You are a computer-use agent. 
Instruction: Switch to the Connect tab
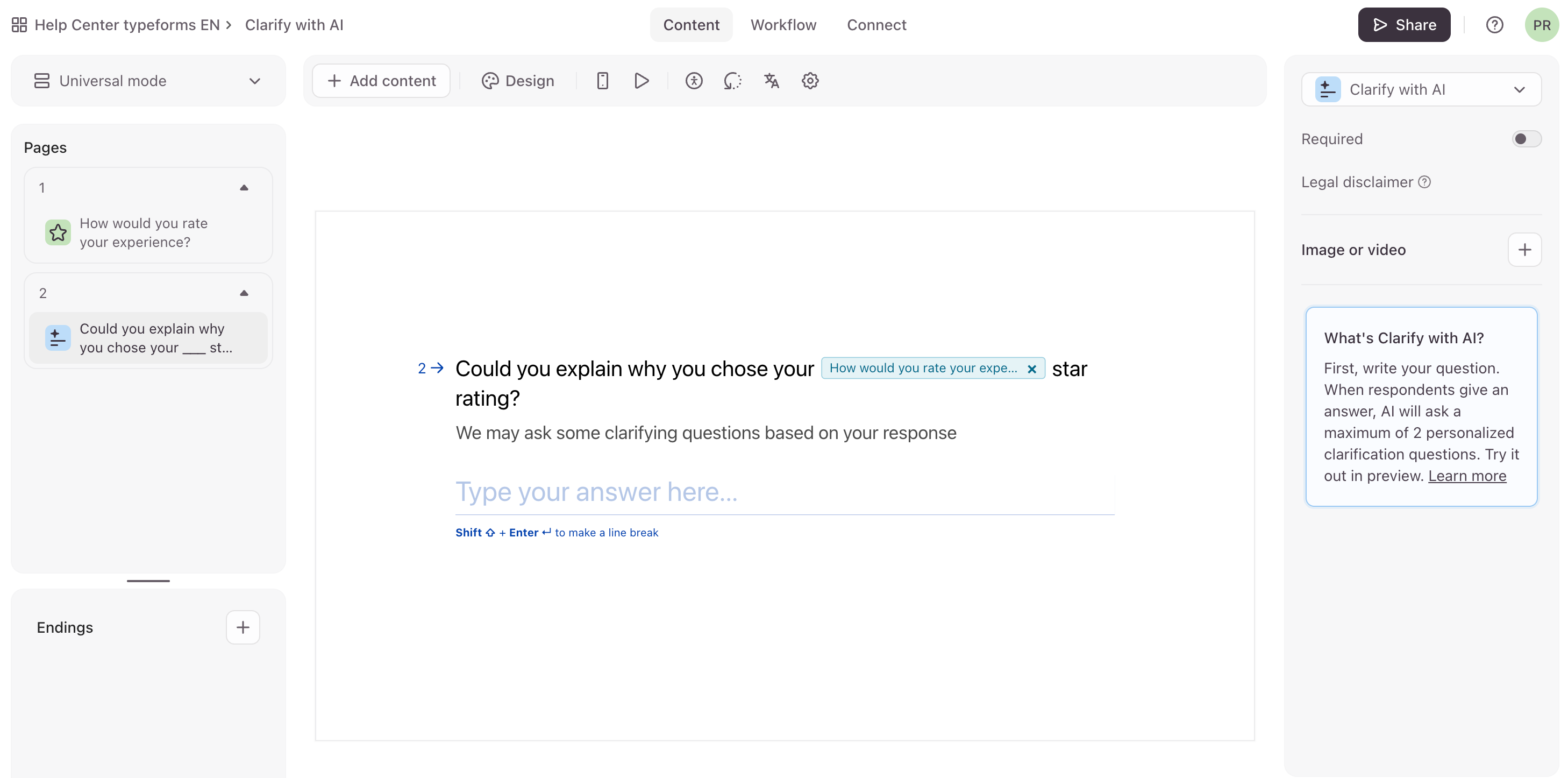coord(876,25)
